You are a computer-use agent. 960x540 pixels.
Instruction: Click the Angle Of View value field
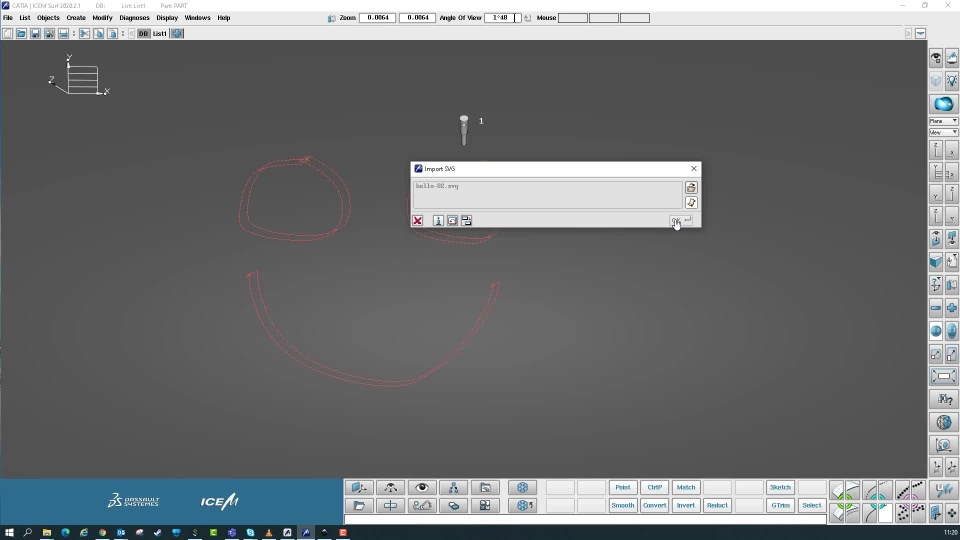point(503,18)
